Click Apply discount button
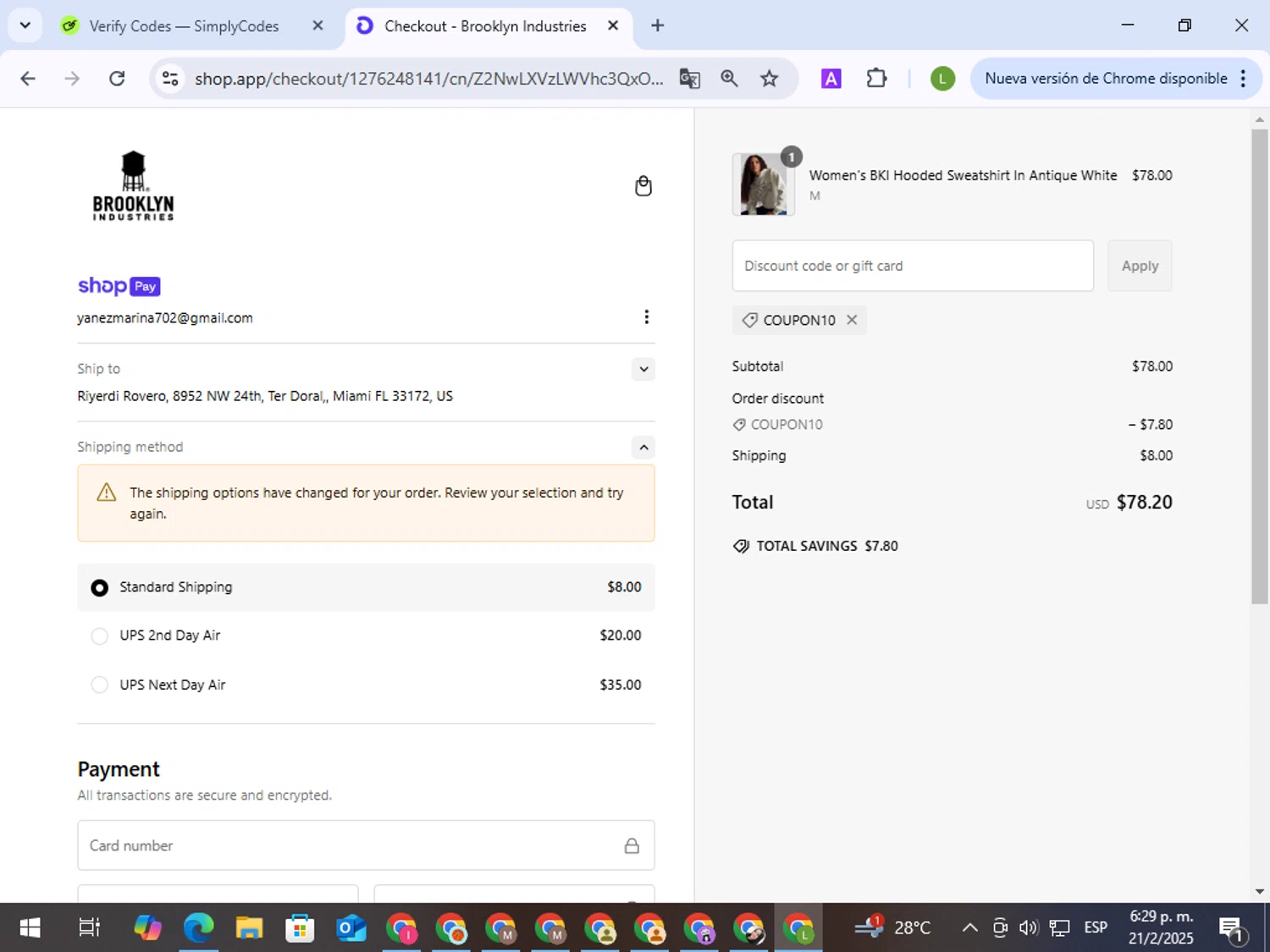The height and width of the screenshot is (952, 1270). tap(1140, 266)
